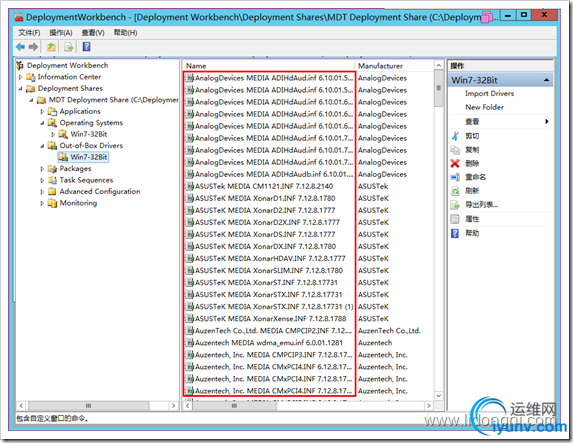Click the Operating Systems folder icon

(x=52, y=122)
